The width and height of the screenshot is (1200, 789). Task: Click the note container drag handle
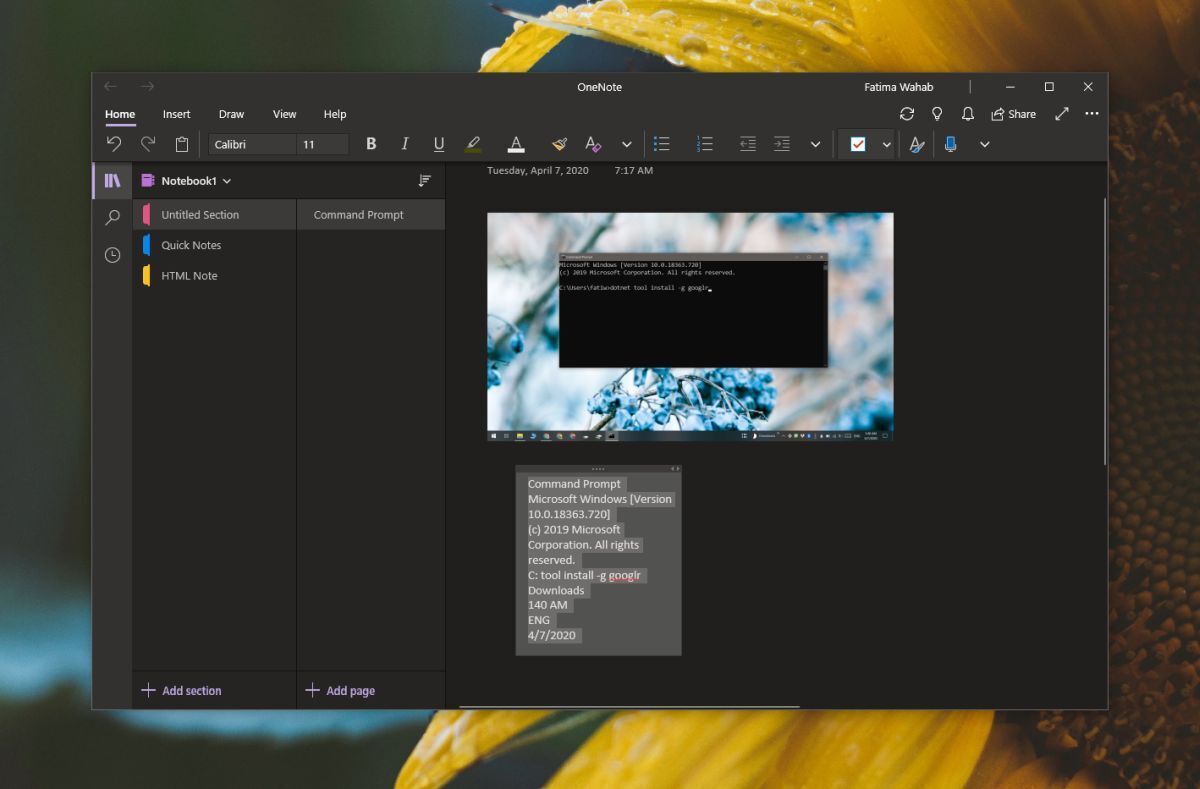[598, 469]
